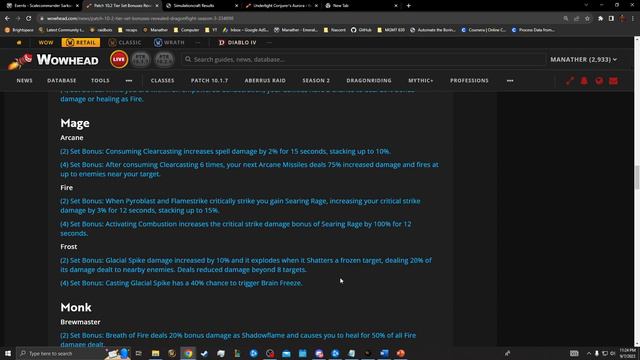Open the mail inbox icon

(x=613, y=81)
